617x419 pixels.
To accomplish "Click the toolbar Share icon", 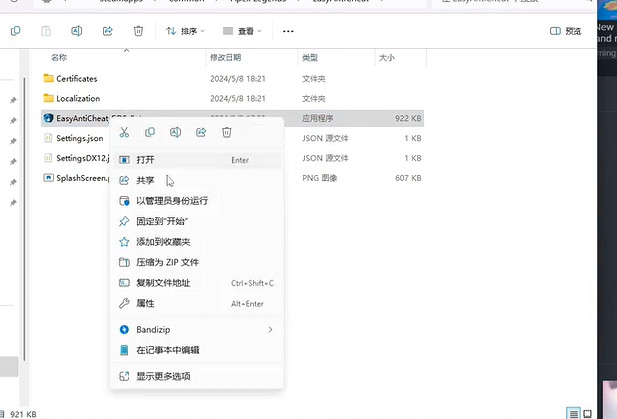I will pos(107,31).
